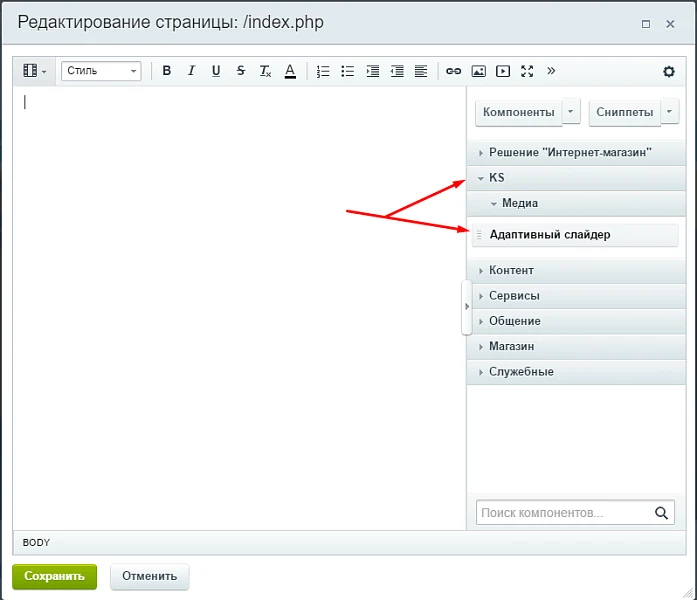Image resolution: width=697 pixels, height=600 pixels.
Task: Toggle underline formatting
Action: (216, 71)
